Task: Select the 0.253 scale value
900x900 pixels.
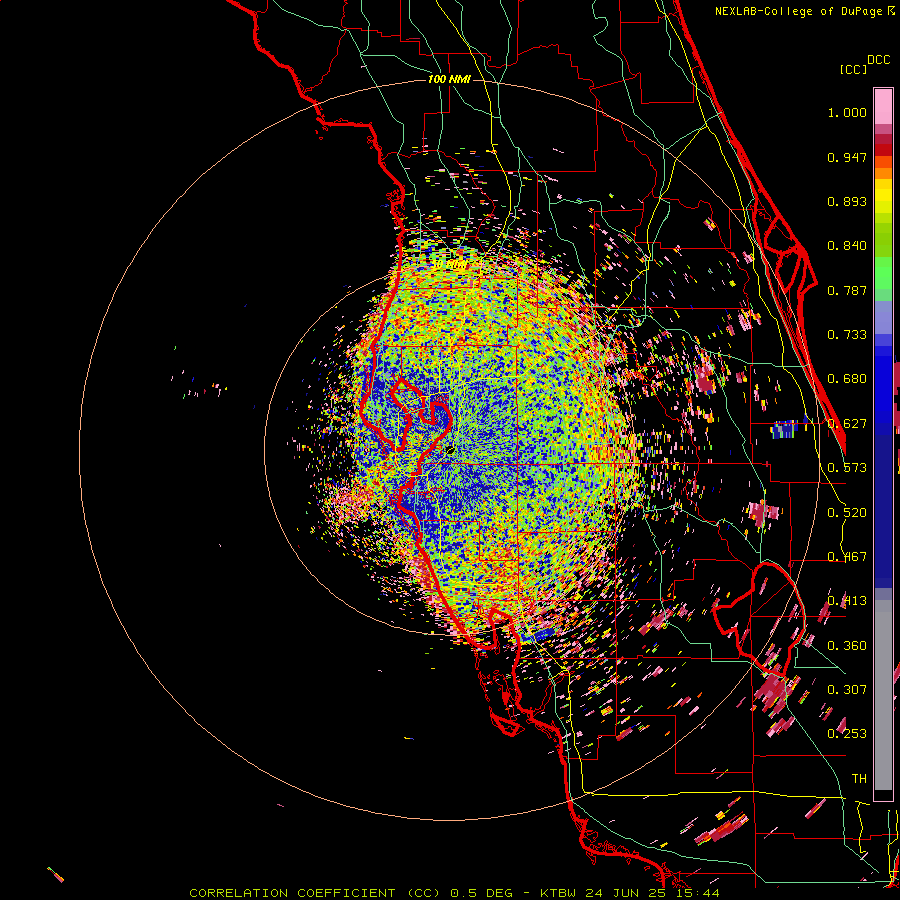Action: 847,734
